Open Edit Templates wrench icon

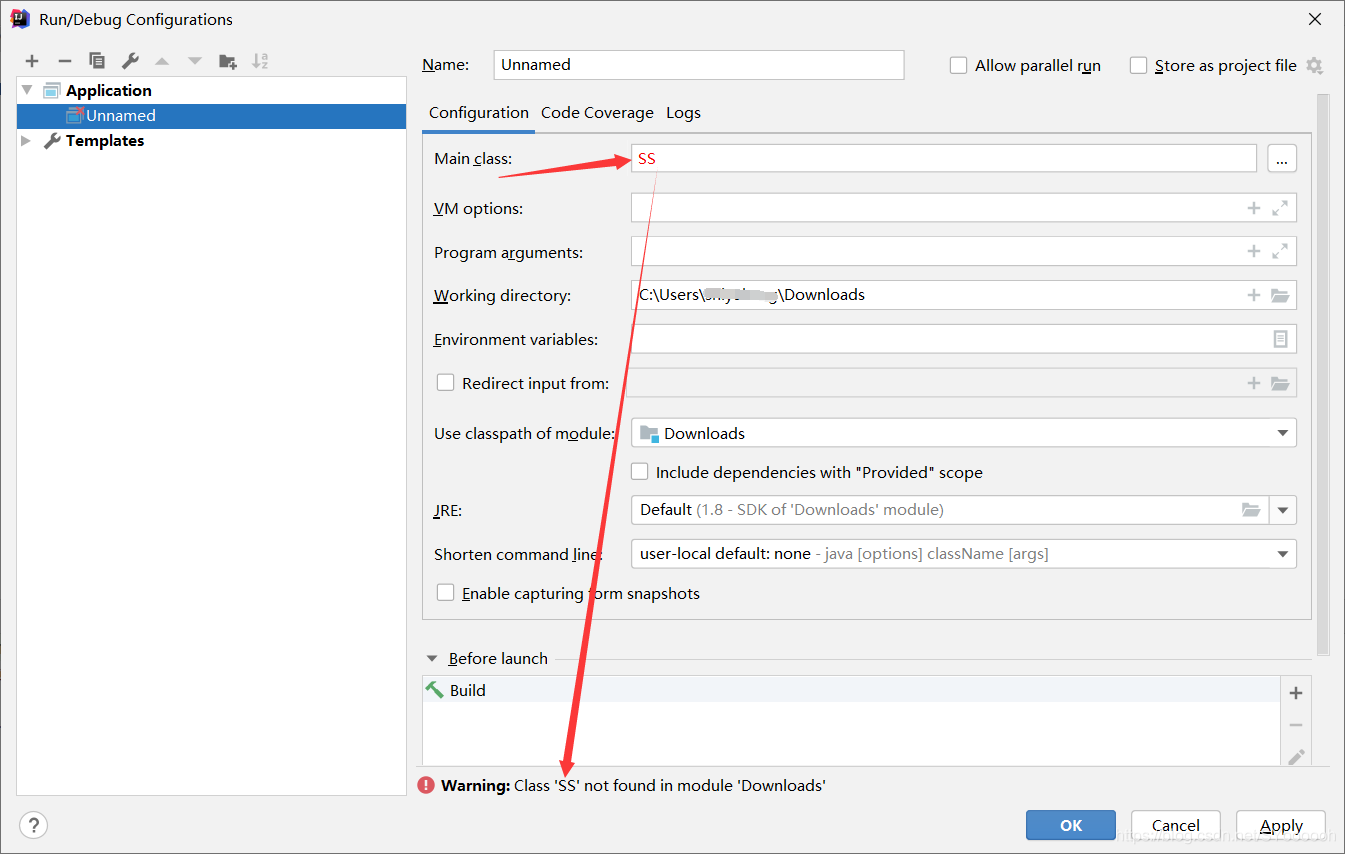point(129,62)
